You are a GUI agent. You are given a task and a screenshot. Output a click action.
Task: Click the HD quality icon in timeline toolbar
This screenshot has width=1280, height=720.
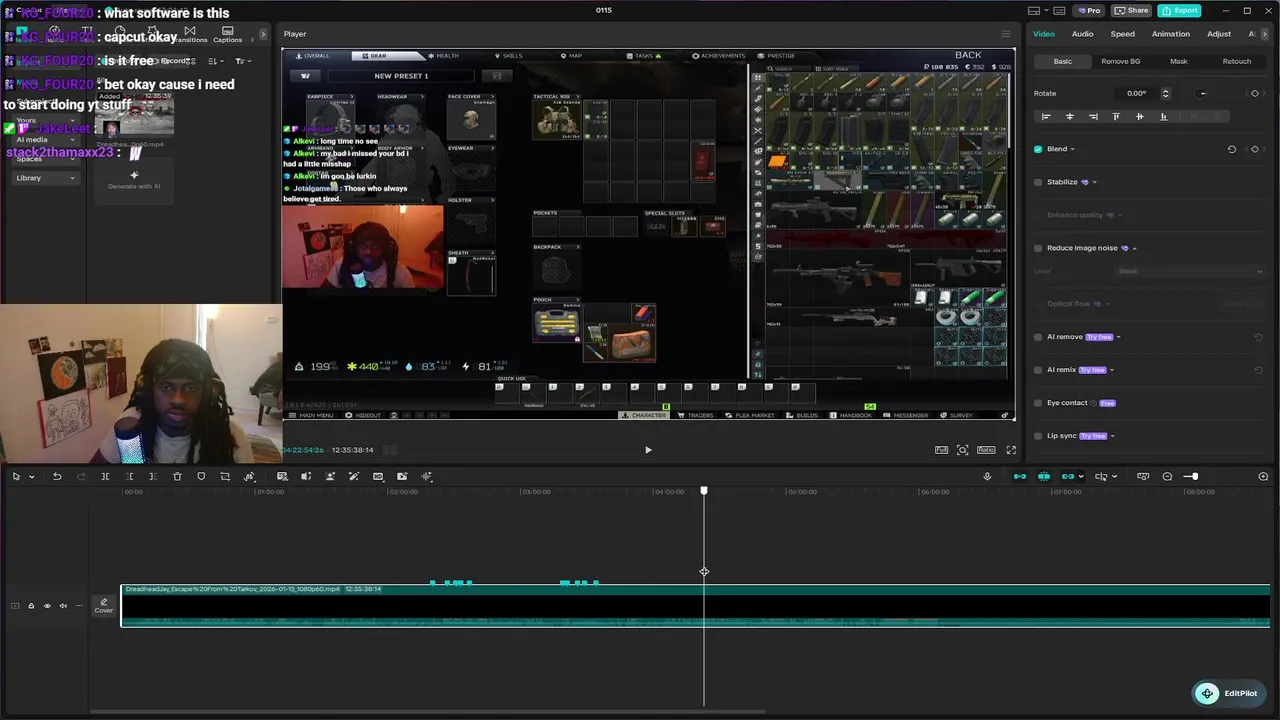(378, 476)
